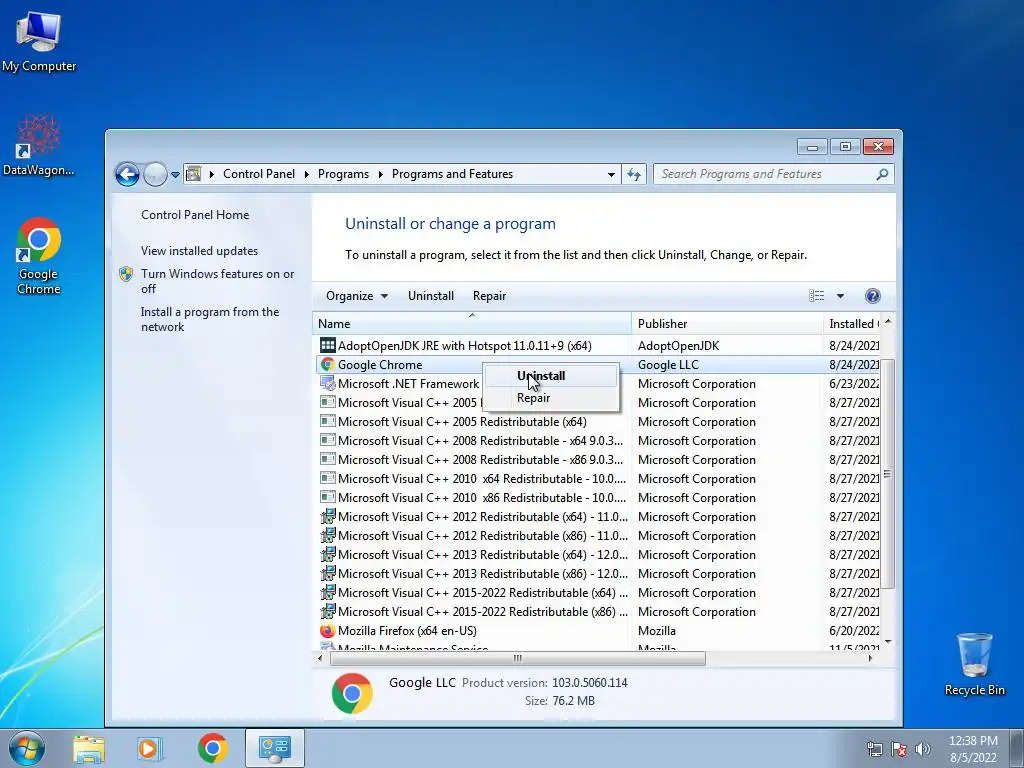Select Visual C++ 2005 Redistributable (x64) icon
Image resolution: width=1024 pixels, height=768 pixels.
pyautogui.click(x=327, y=421)
